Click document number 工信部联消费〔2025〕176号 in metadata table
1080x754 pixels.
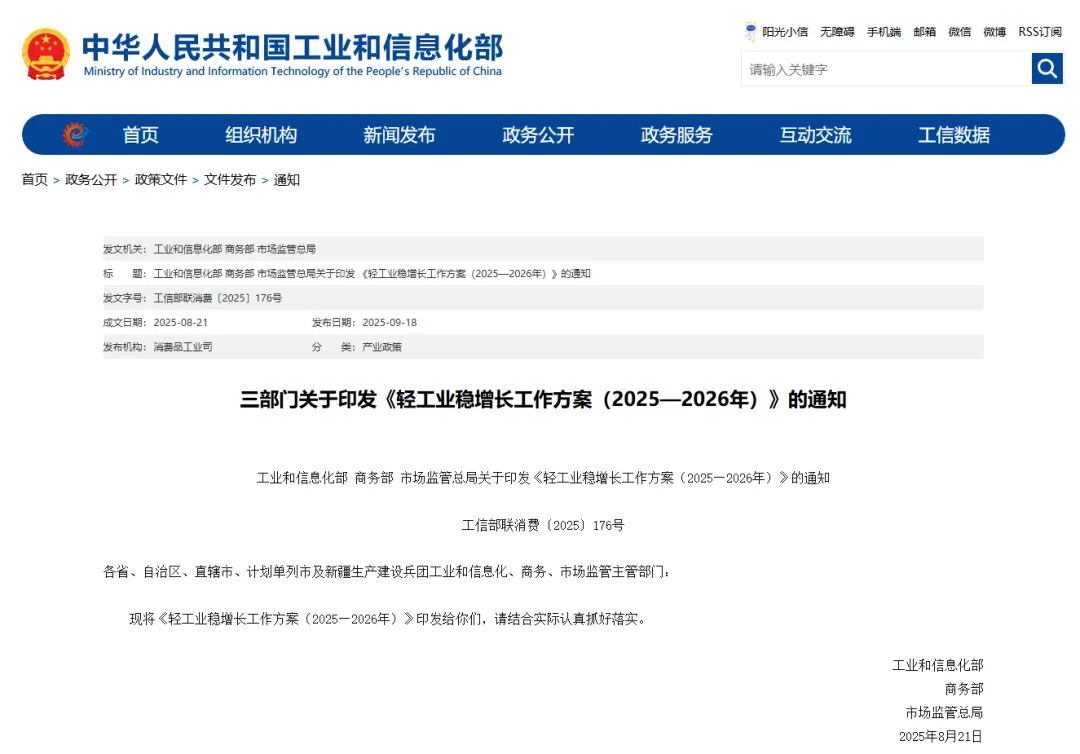[x=218, y=298]
